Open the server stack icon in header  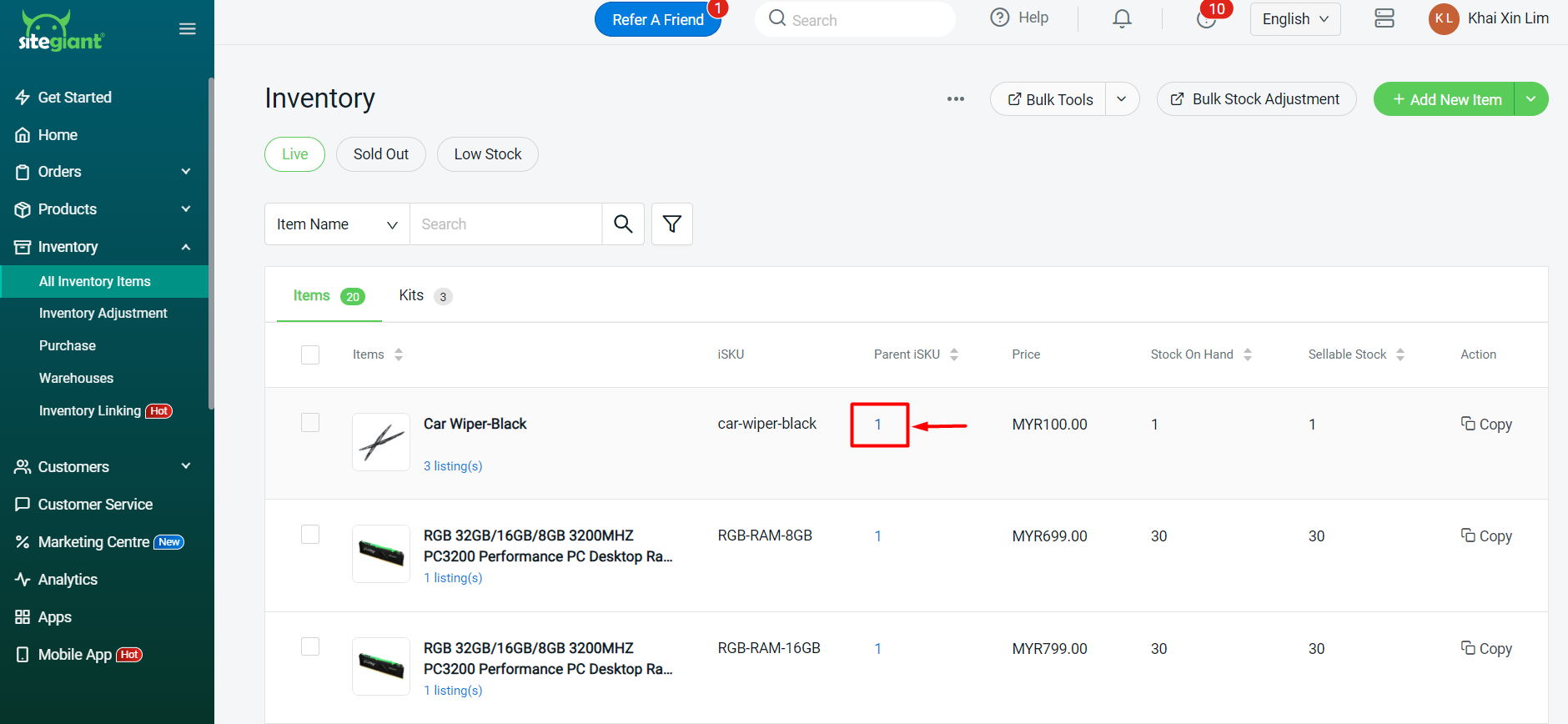point(1384,18)
